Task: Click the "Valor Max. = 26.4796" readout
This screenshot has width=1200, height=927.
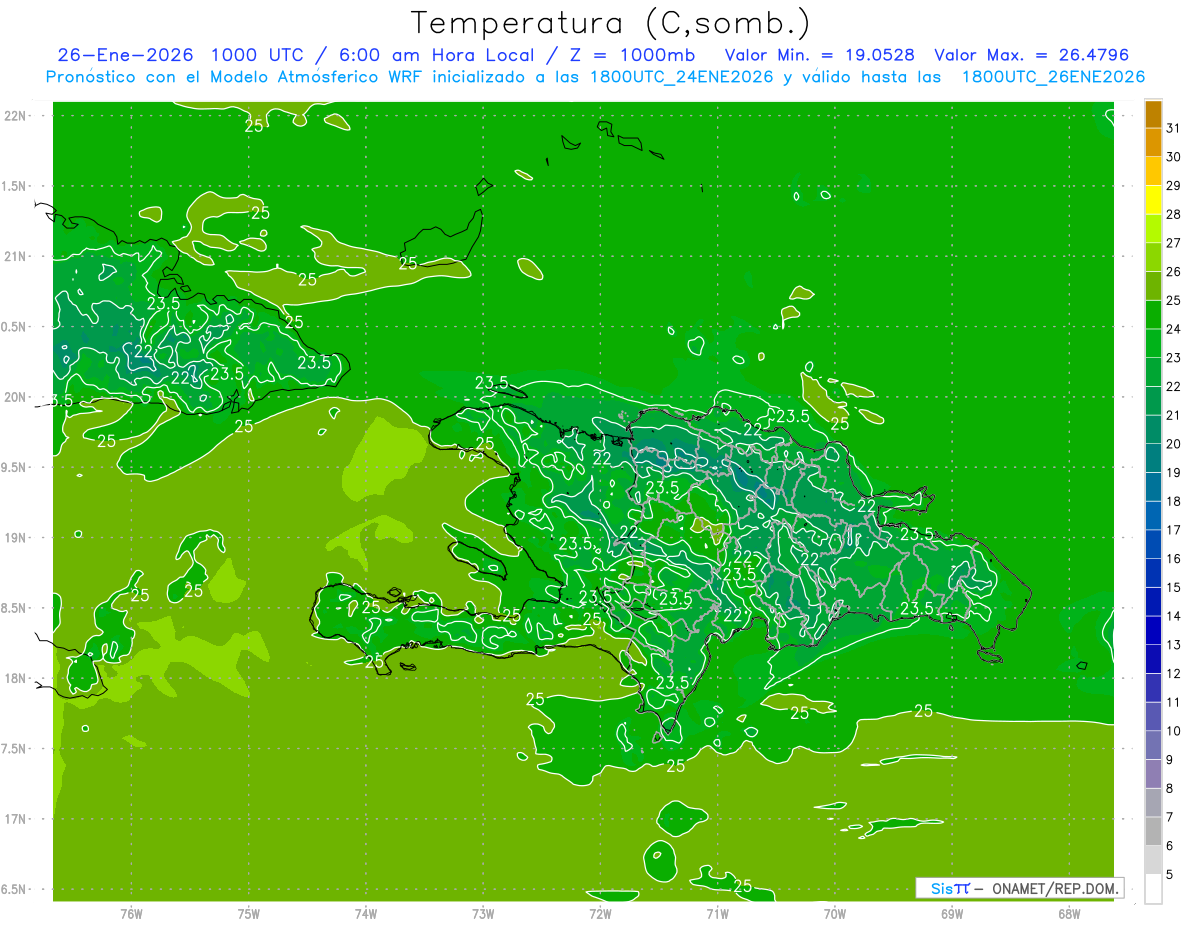Action: [x=1031, y=55]
